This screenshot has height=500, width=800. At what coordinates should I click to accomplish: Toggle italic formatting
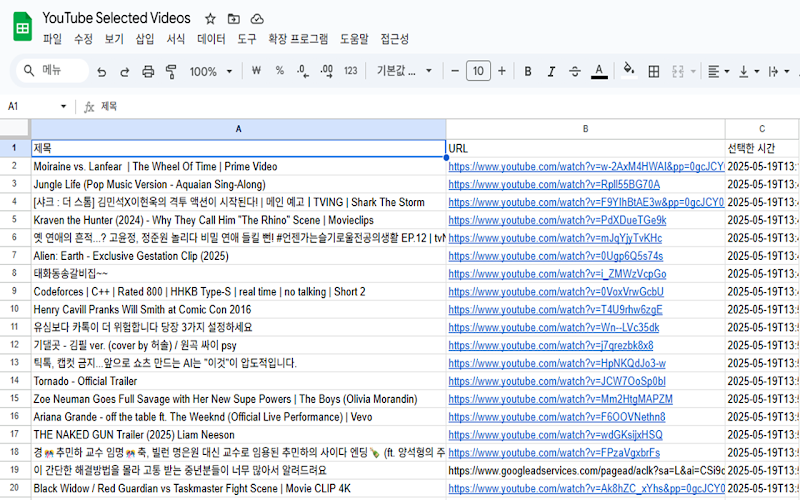tap(552, 71)
